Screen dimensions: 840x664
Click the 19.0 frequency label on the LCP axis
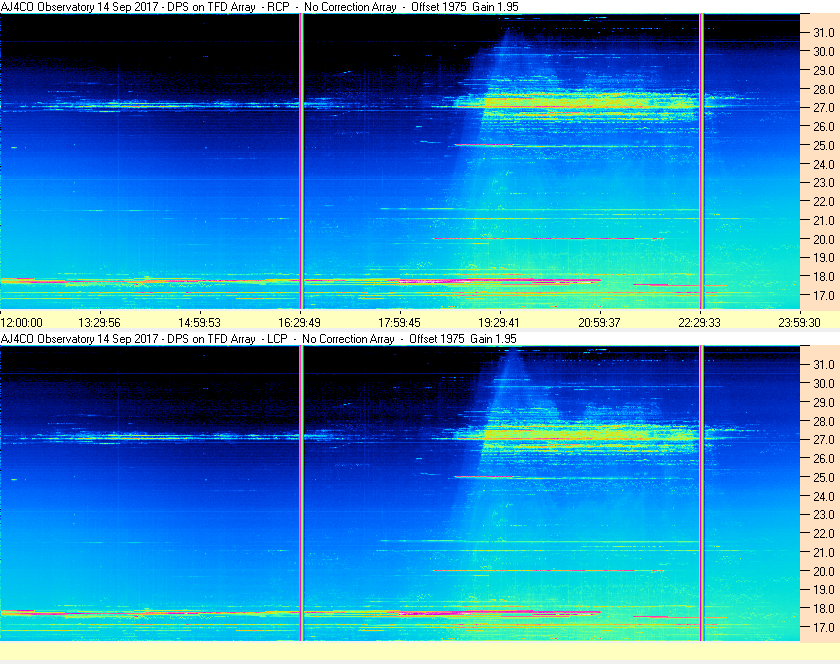pyautogui.click(x=824, y=590)
